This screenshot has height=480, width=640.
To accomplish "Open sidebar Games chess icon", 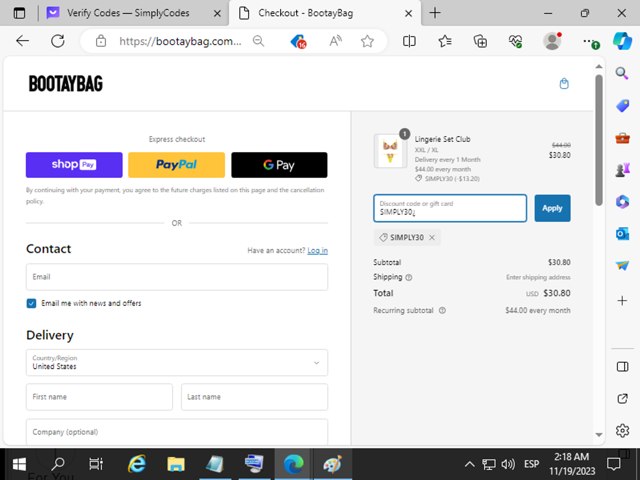I will coord(622,169).
